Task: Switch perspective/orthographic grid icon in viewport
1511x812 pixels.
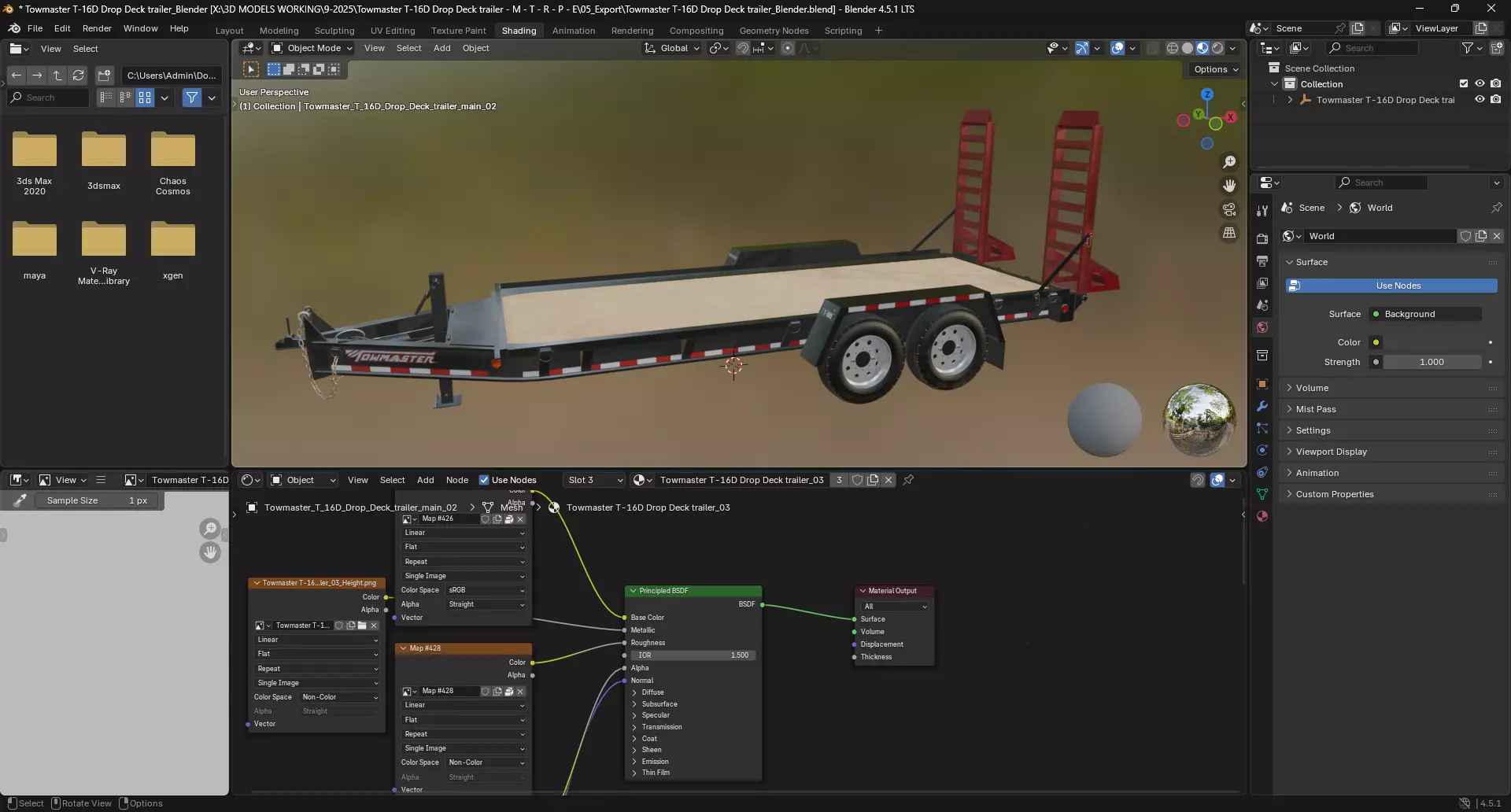Action: [1229, 233]
